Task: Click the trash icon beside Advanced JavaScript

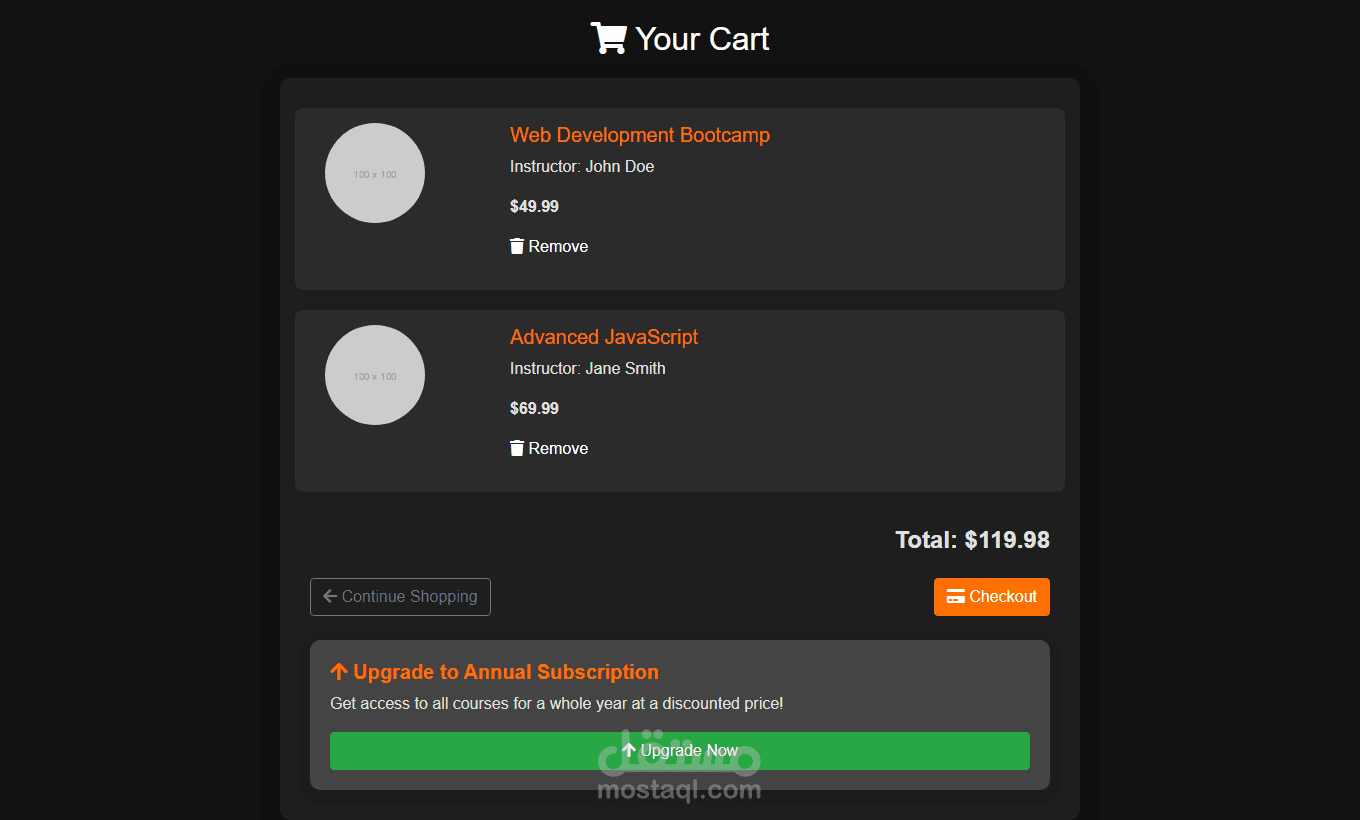Action: [517, 447]
